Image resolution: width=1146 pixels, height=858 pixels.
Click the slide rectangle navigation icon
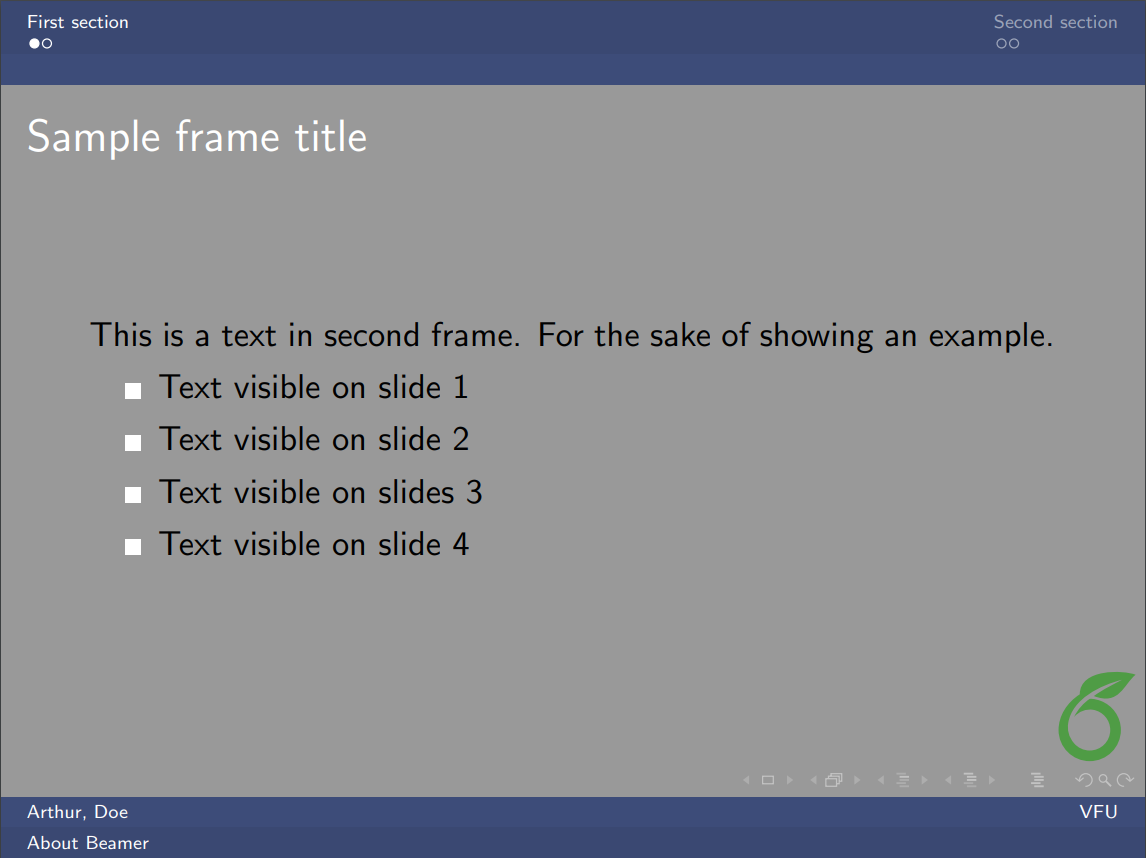pos(768,780)
